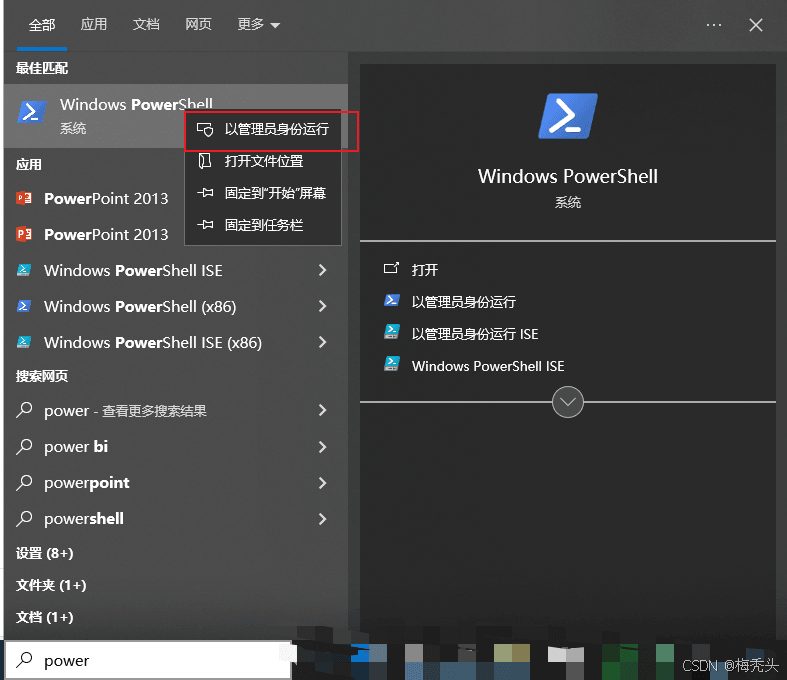Select power bi web suggestion text
Screen dimensions: 787x680
[x=76, y=447]
